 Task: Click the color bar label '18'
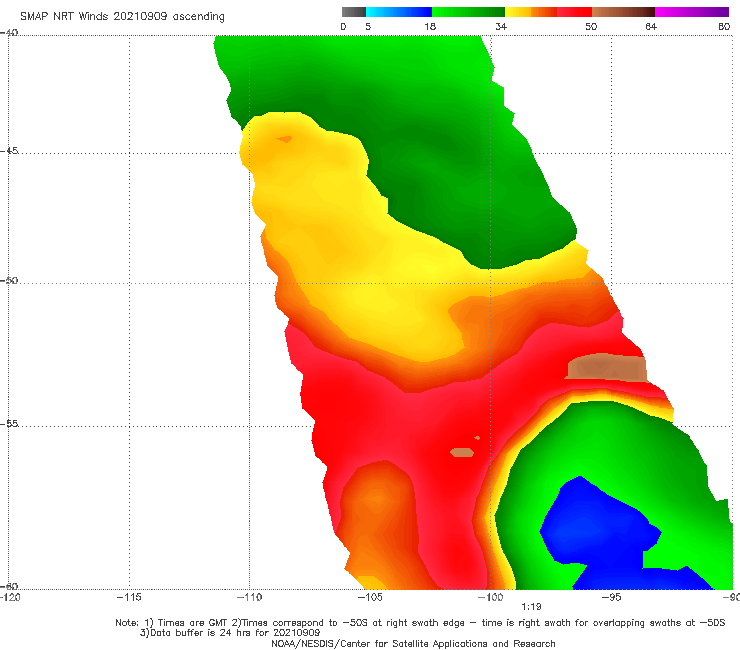click(430, 27)
